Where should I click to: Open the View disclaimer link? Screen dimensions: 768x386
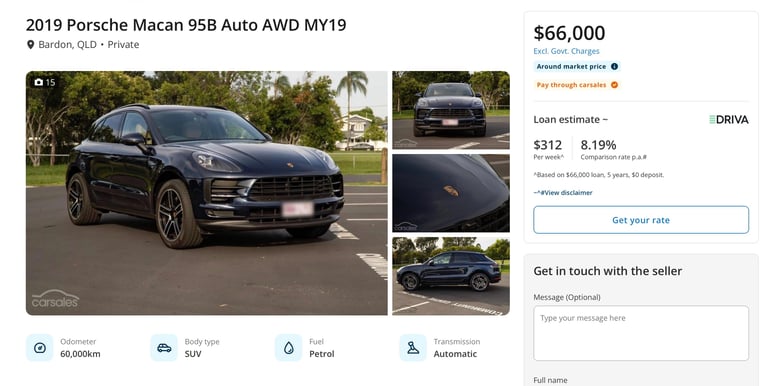(563, 193)
